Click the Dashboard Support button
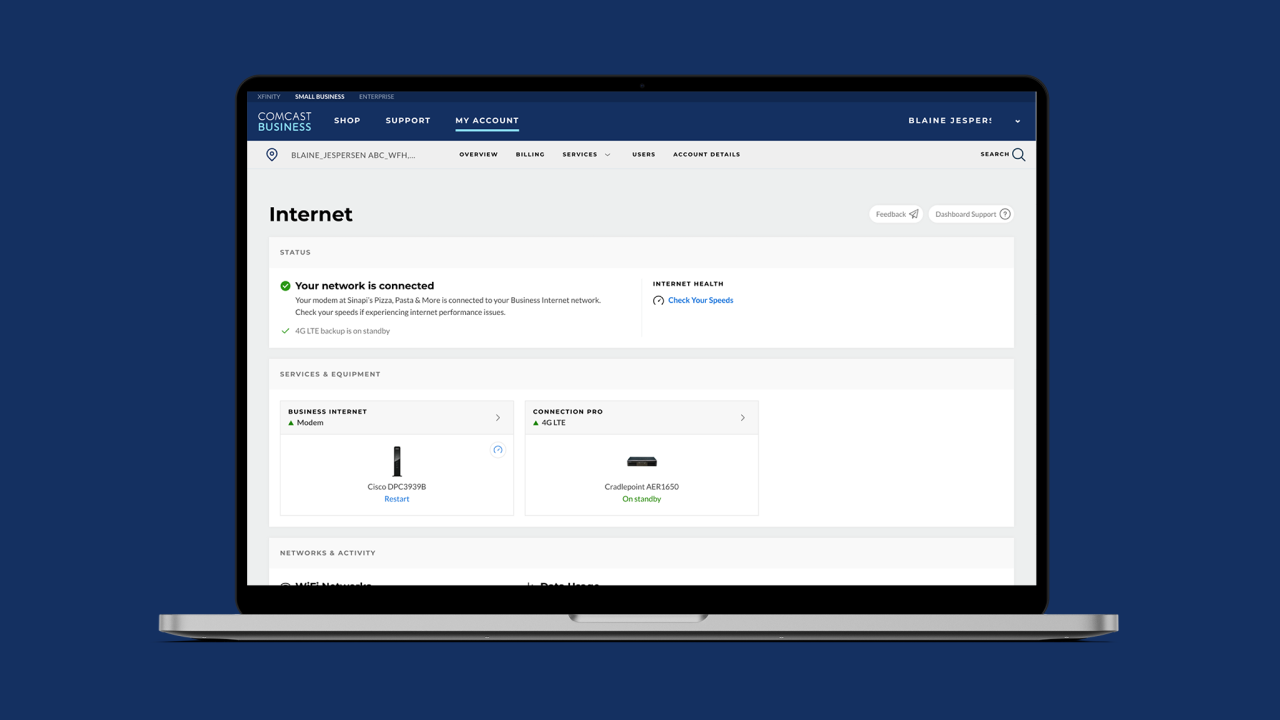This screenshot has width=1280, height=720. click(x=971, y=214)
